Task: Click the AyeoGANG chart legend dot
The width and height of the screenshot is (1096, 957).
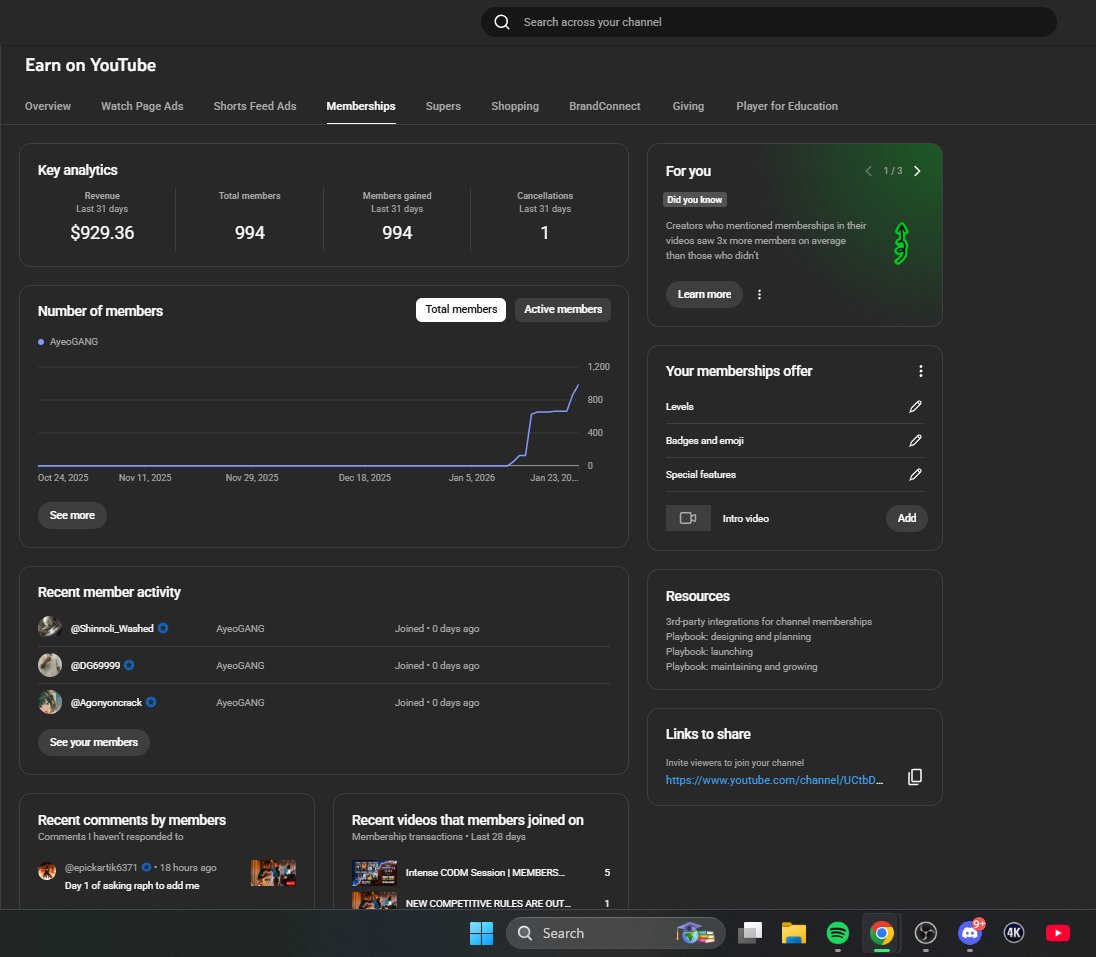Action: coord(41,342)
